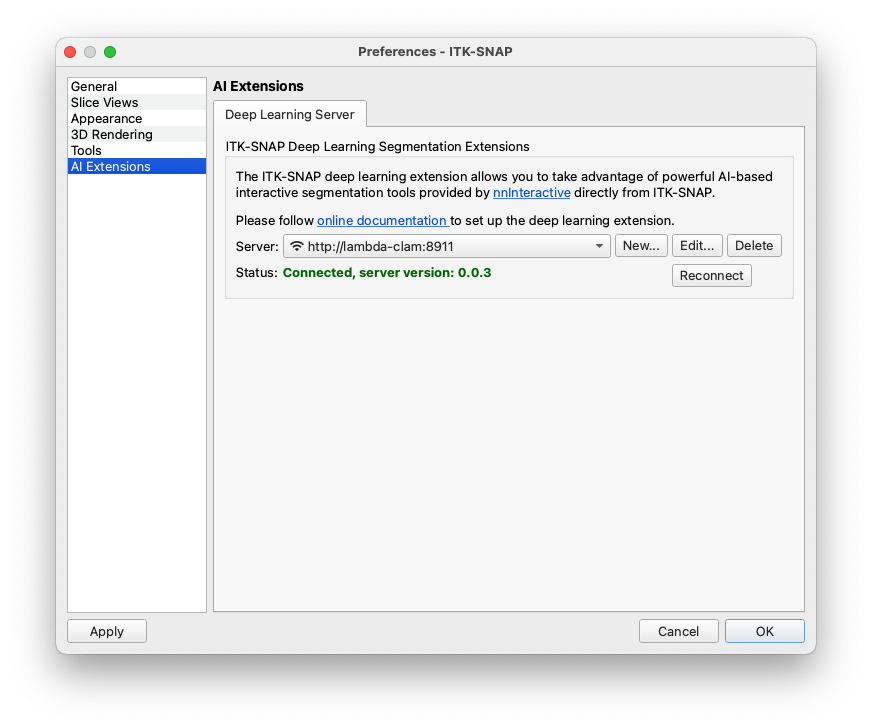Select General in preferences sidebar
Viewport: 872px width, 728px height.
tap(137, 86)
